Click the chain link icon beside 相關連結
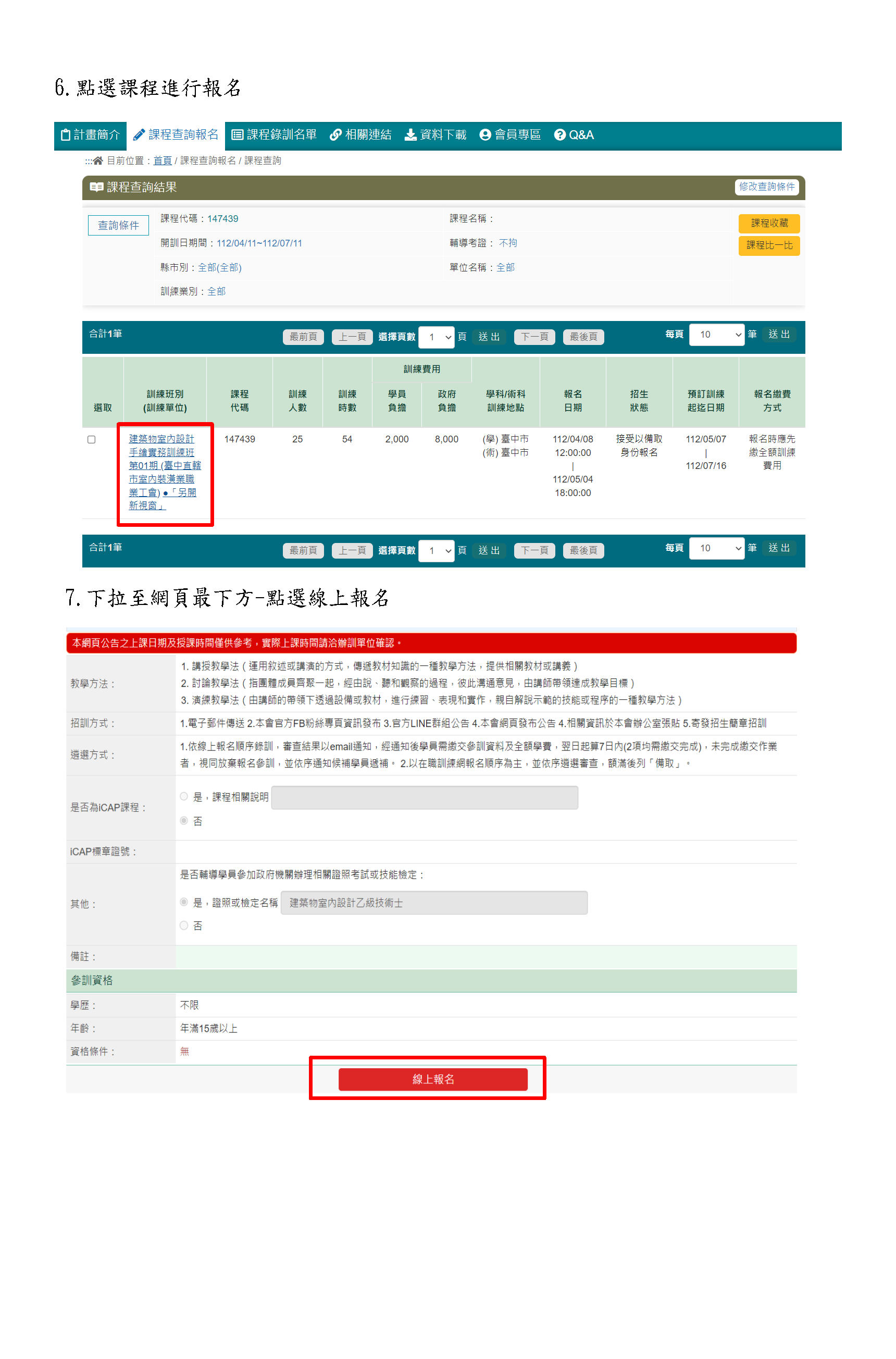Image resolution: width=896 pixels, height=1359 pixels. [x=335, y=135]
